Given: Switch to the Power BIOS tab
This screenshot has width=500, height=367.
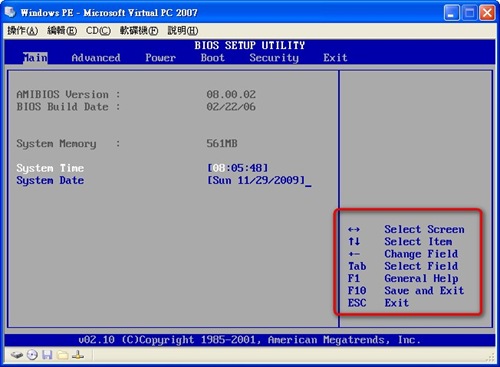Looking at the screenshot, I should click(x=160, y=58).
